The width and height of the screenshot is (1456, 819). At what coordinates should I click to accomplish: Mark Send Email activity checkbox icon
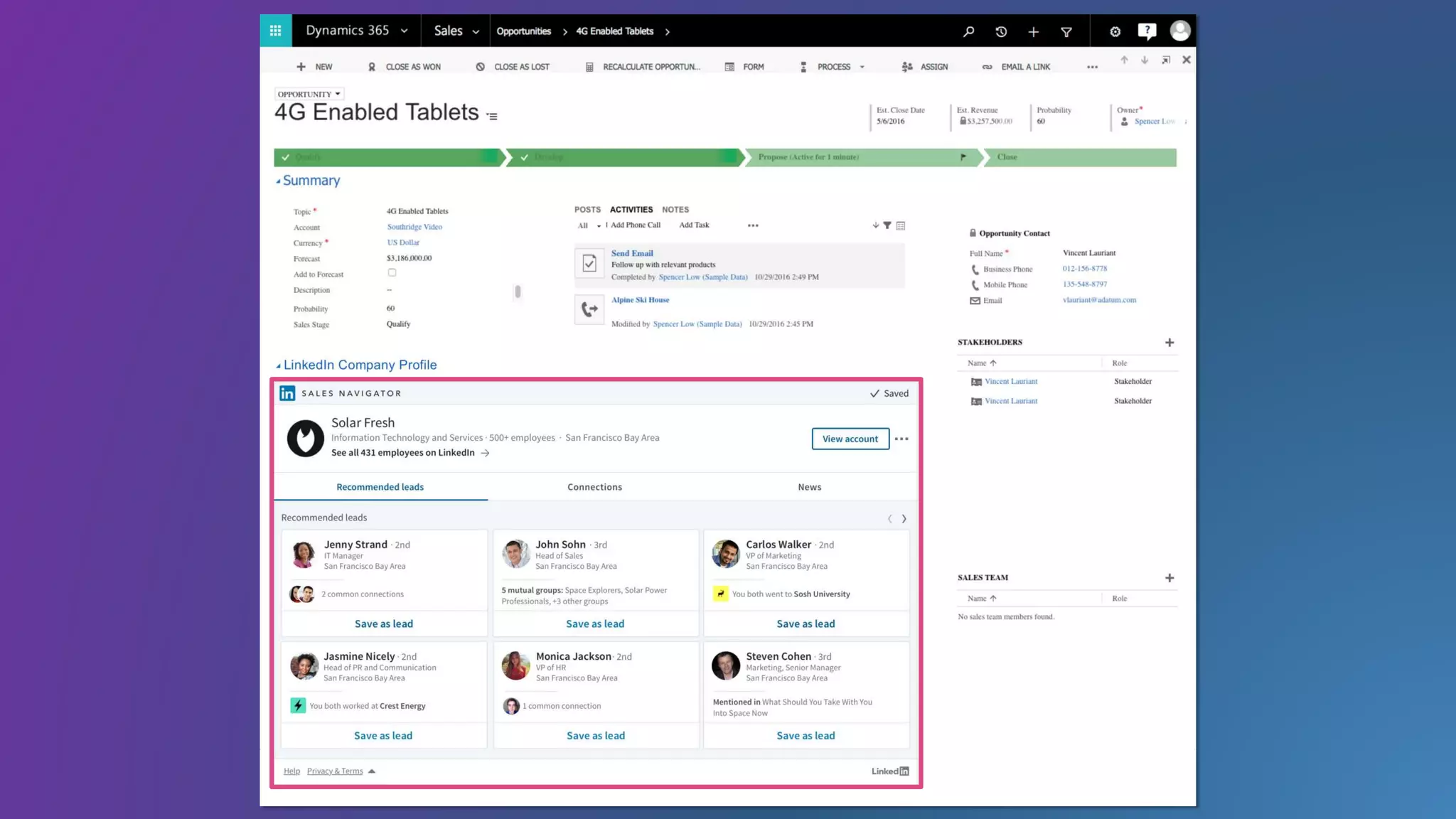[x=589, y=264]
